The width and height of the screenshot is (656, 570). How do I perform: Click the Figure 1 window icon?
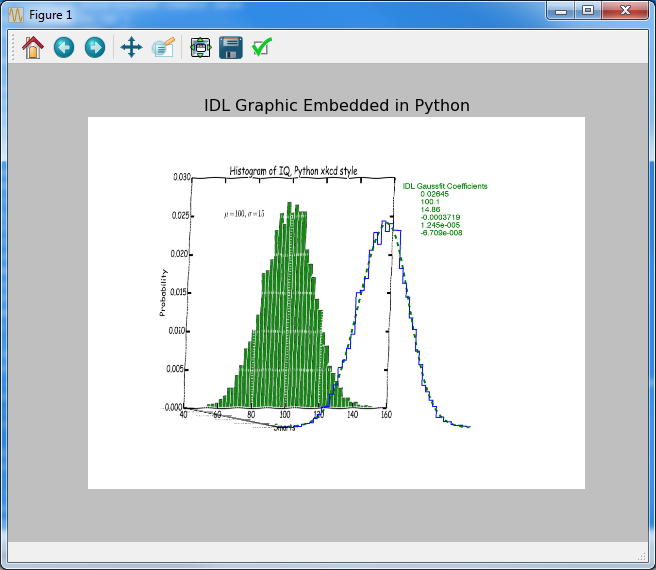click(15, 15)
